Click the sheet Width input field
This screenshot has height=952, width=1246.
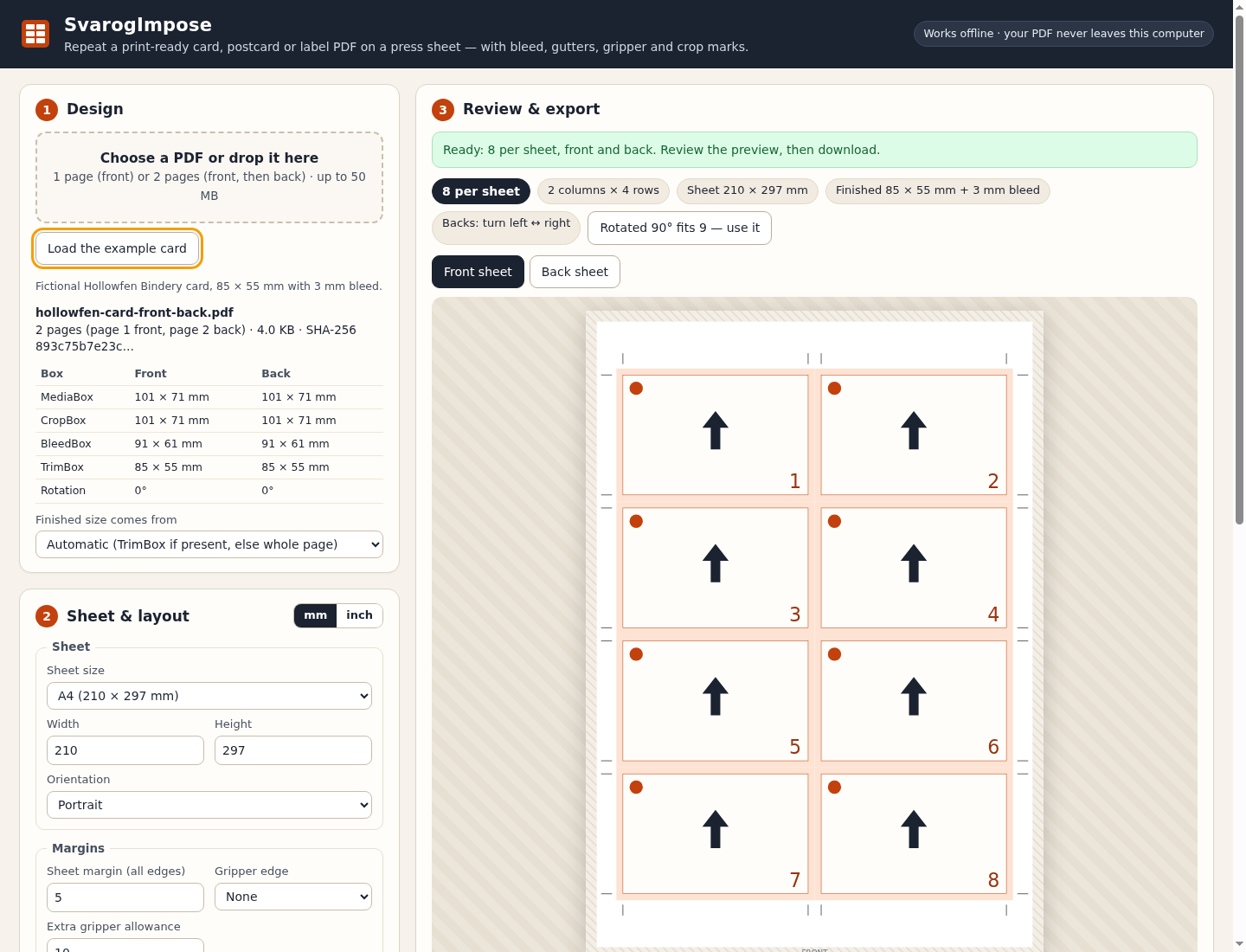[125, 750]
